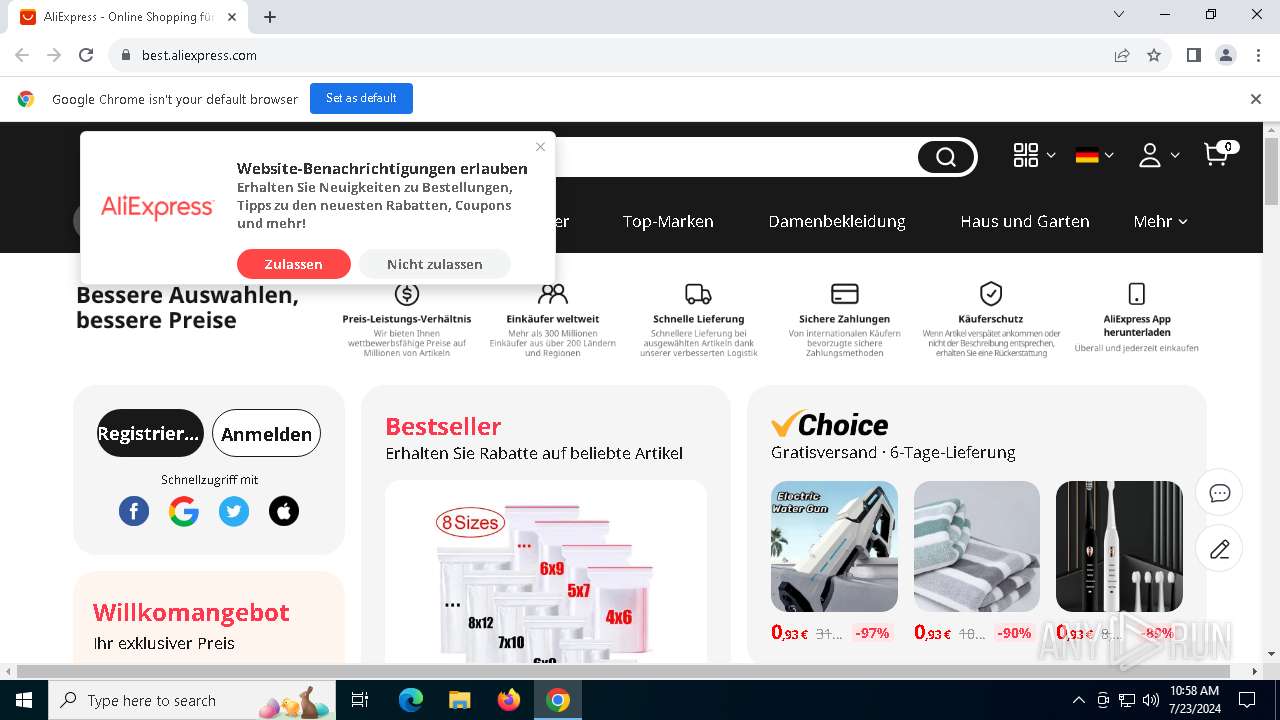Click the Windows taskbar search box
The image size is (1280, 720).
192,700
